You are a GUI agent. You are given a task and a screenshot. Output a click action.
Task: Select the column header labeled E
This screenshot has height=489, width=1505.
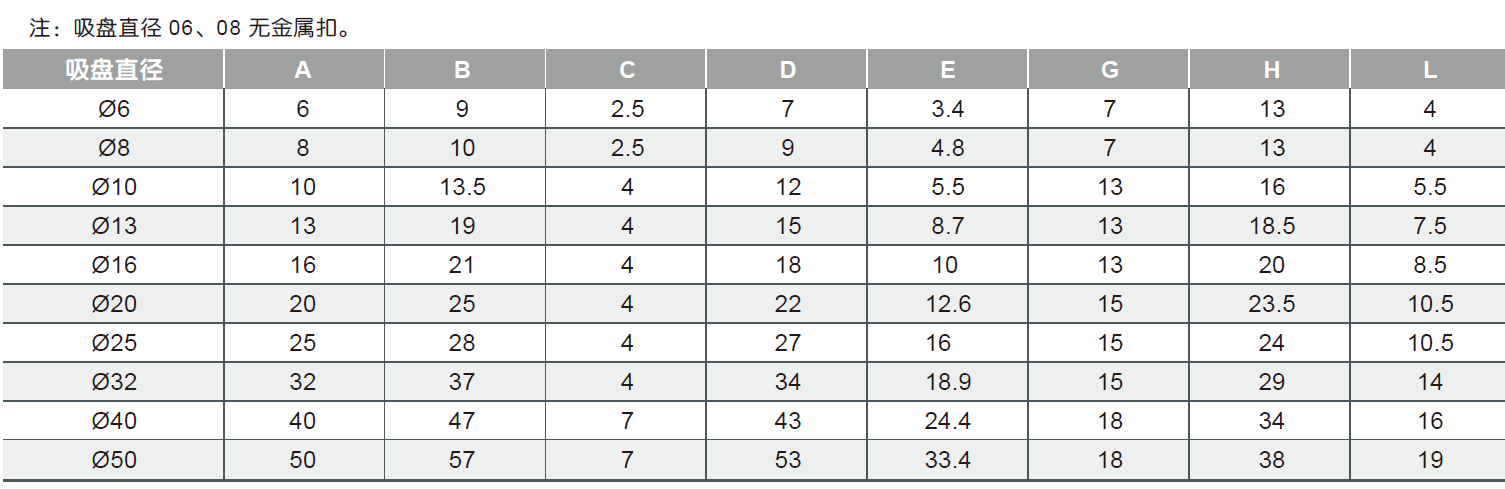(x=948, y=70)
